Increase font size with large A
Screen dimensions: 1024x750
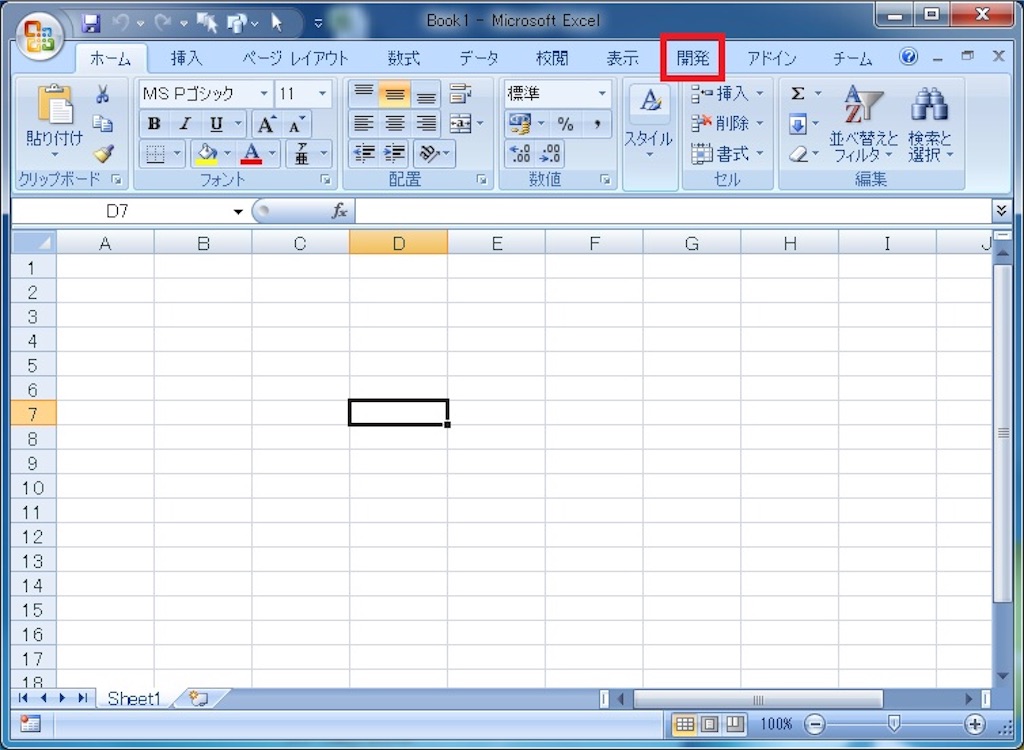pyautogui.click(x=266, y=123)
